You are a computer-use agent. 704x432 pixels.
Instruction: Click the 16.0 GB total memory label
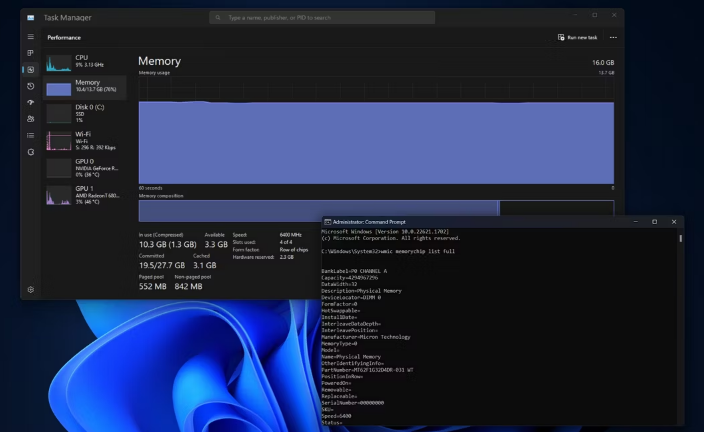point(603,62)
